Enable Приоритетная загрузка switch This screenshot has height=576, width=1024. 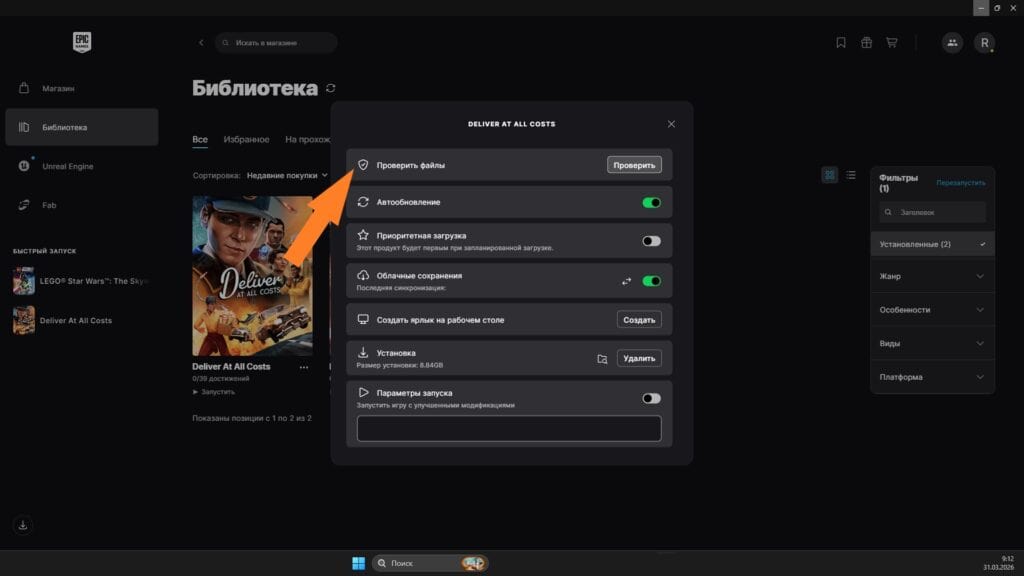[x=651, y=241]
